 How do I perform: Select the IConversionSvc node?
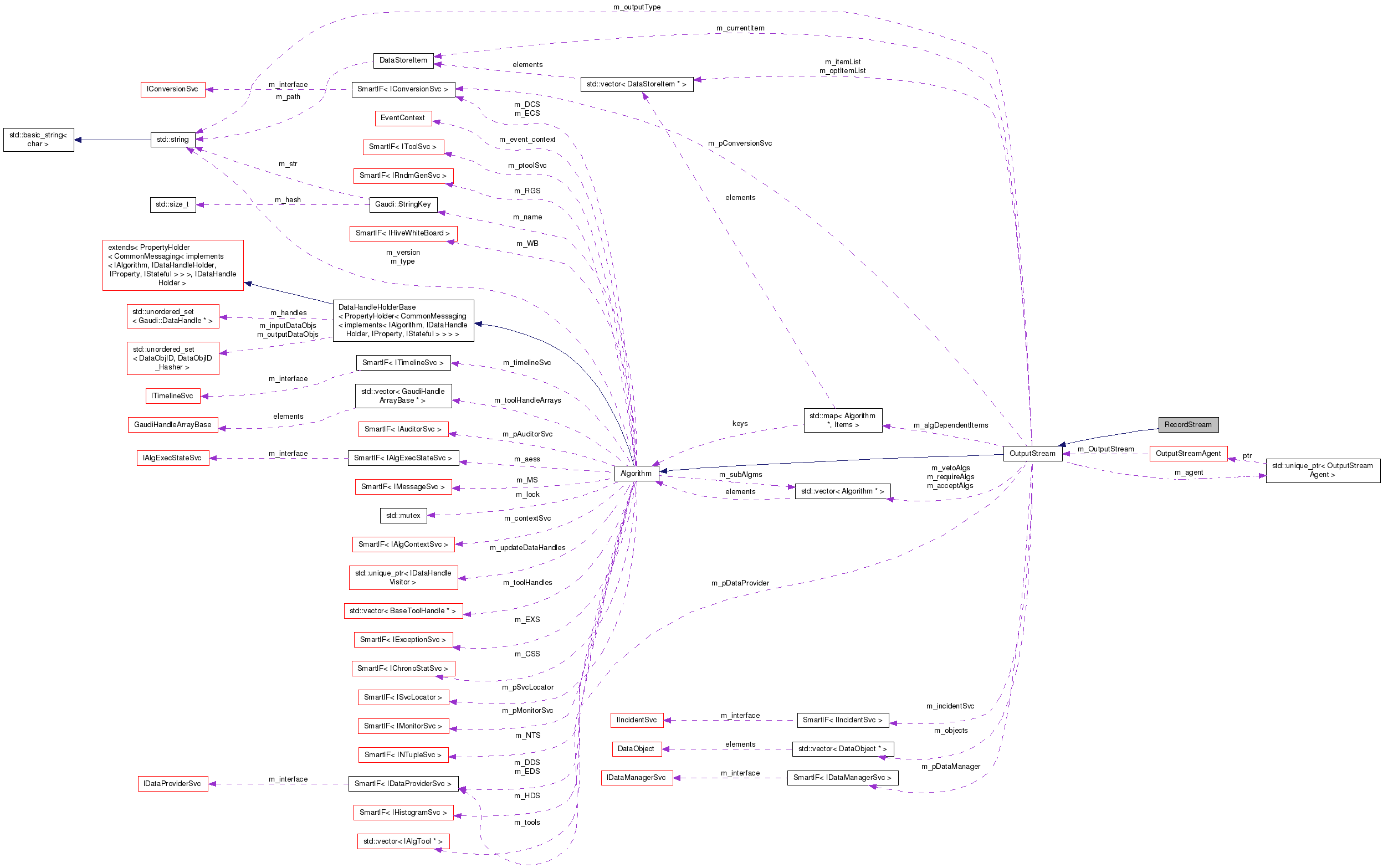coord(172,89)
